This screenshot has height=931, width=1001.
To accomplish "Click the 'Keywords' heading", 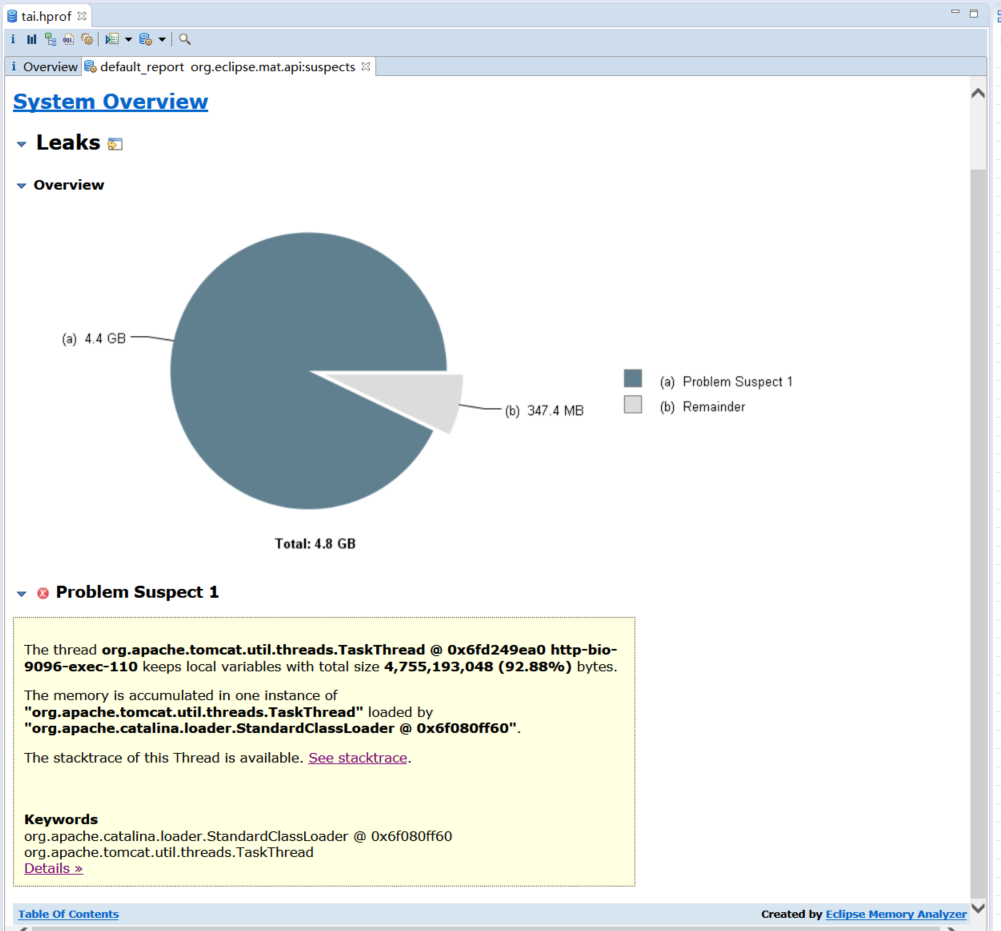I will click(x=61, y=819).
